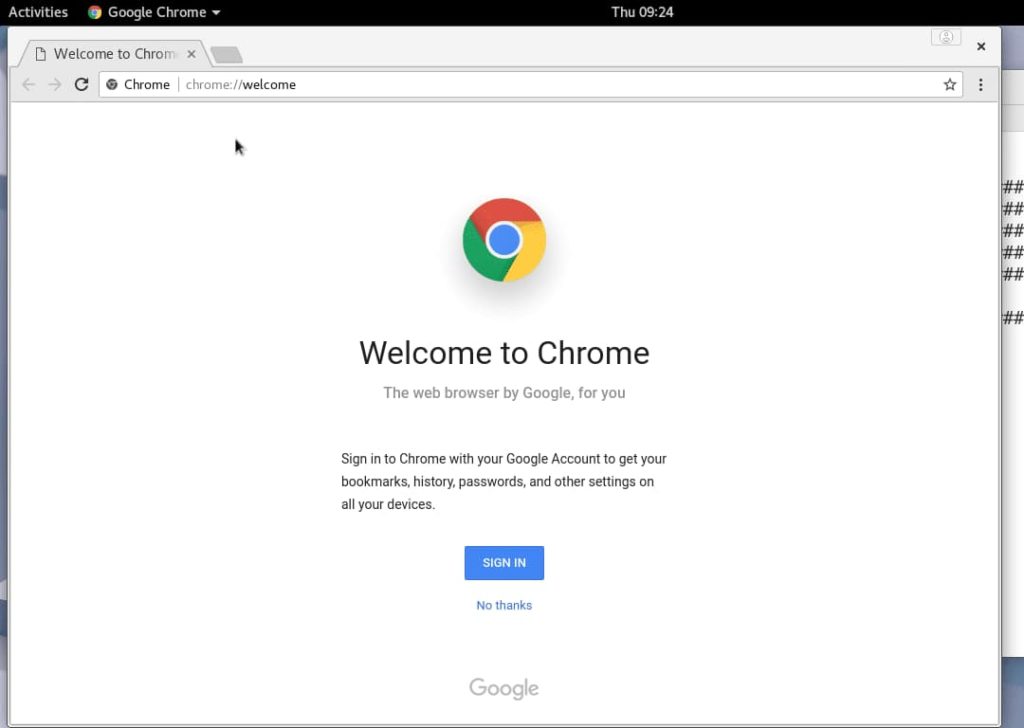The width and height of the screenshot is (1024, 728).
Task: Click the Welcome to Chrome heading
Action: pos(504,353)
